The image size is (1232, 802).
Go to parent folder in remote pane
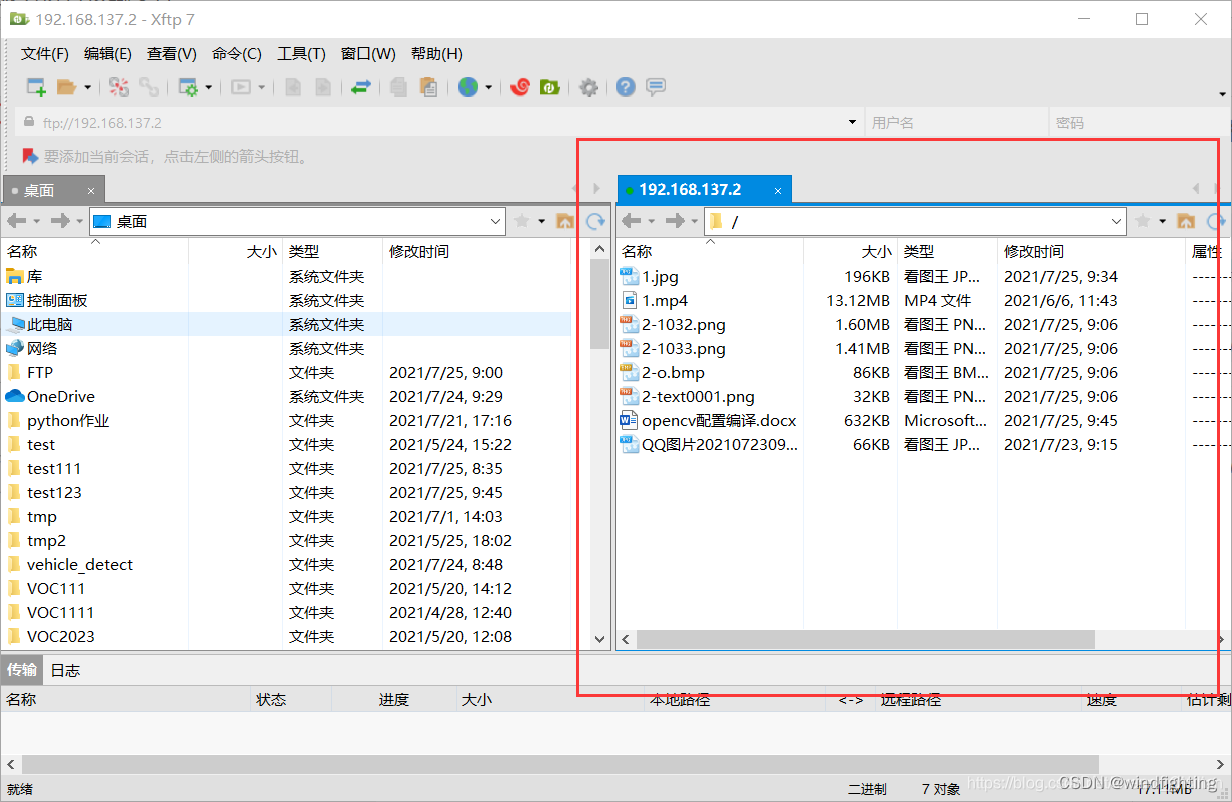(1186, 221)
